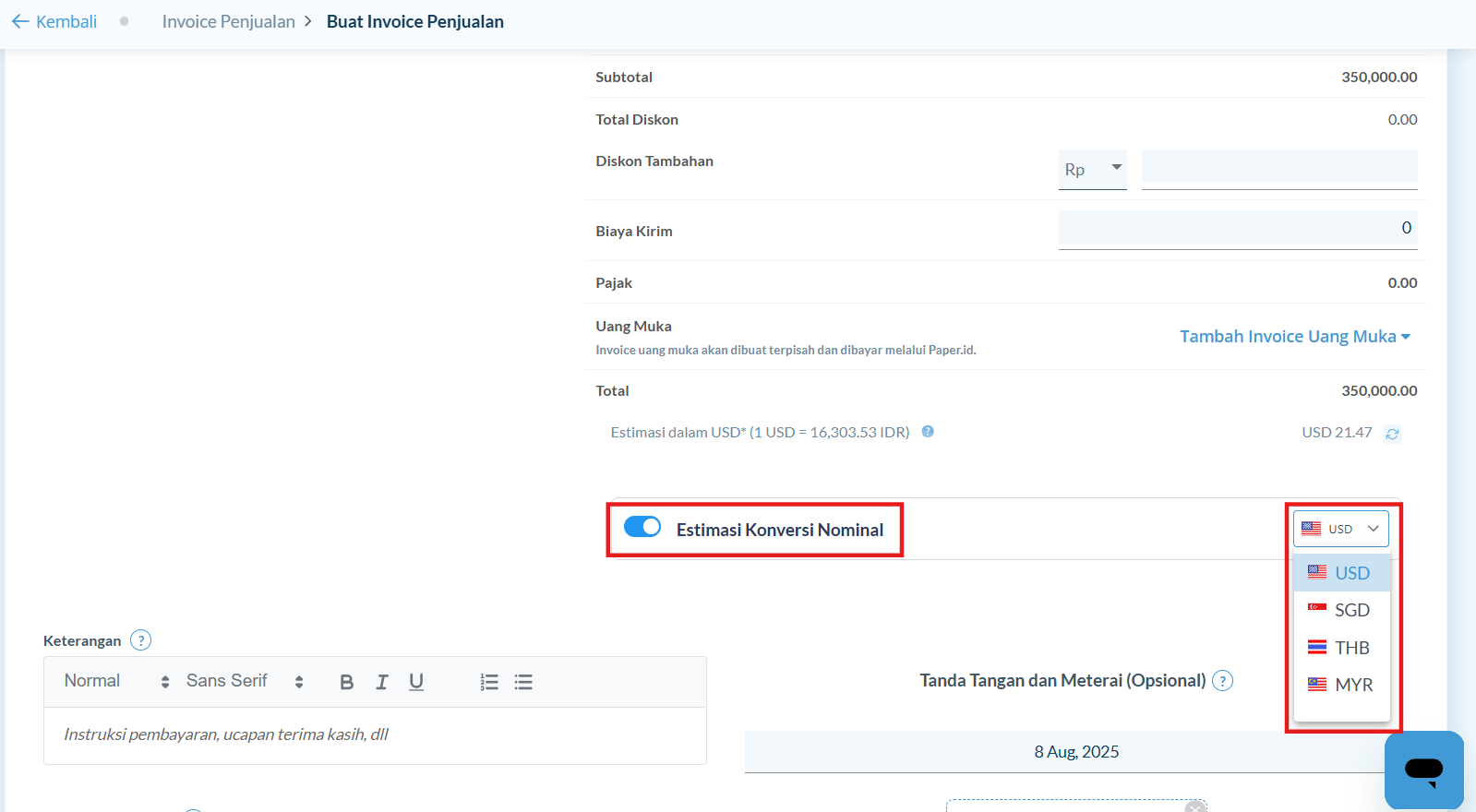The image size is (1476, 812).
Task: Open the Invoice Penjualan breadcrumb
Action: point(228,21)
